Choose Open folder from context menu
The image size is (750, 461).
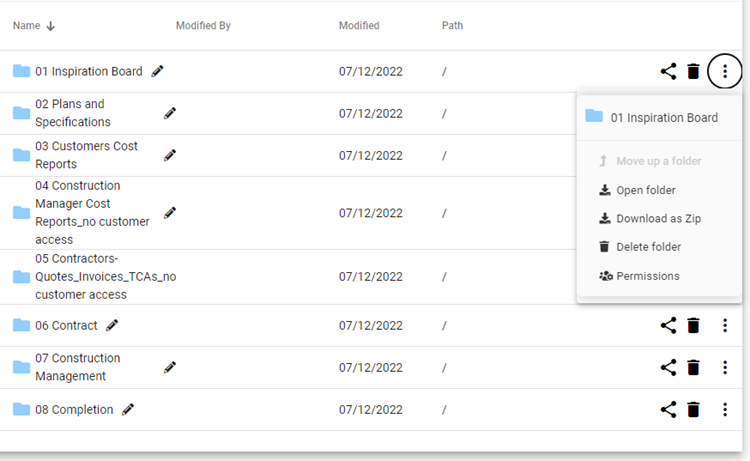[x=645, y=190]
